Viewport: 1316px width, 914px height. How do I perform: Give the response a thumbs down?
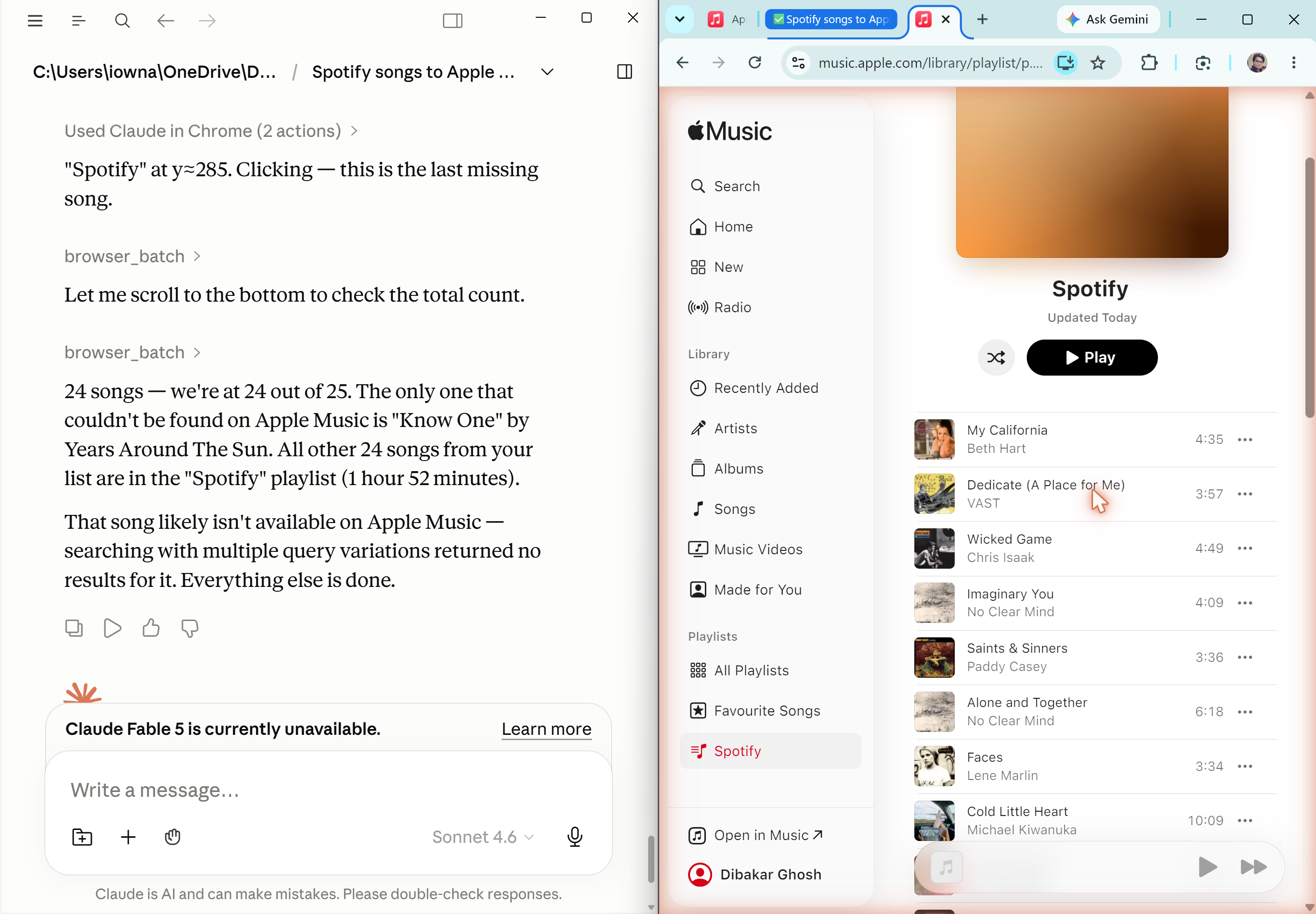click(190, 628)
